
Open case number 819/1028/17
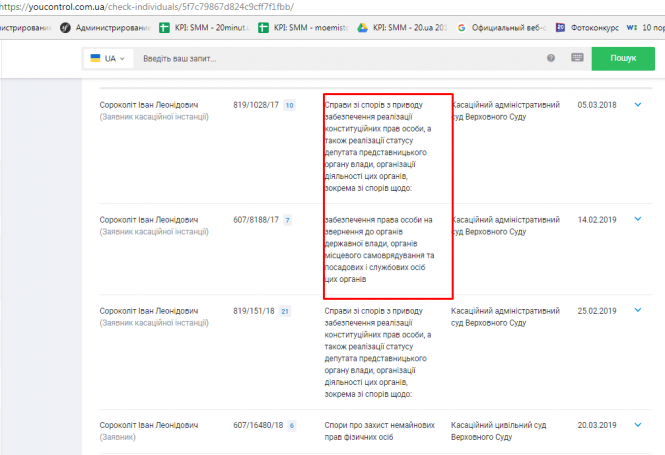(255, 104)
